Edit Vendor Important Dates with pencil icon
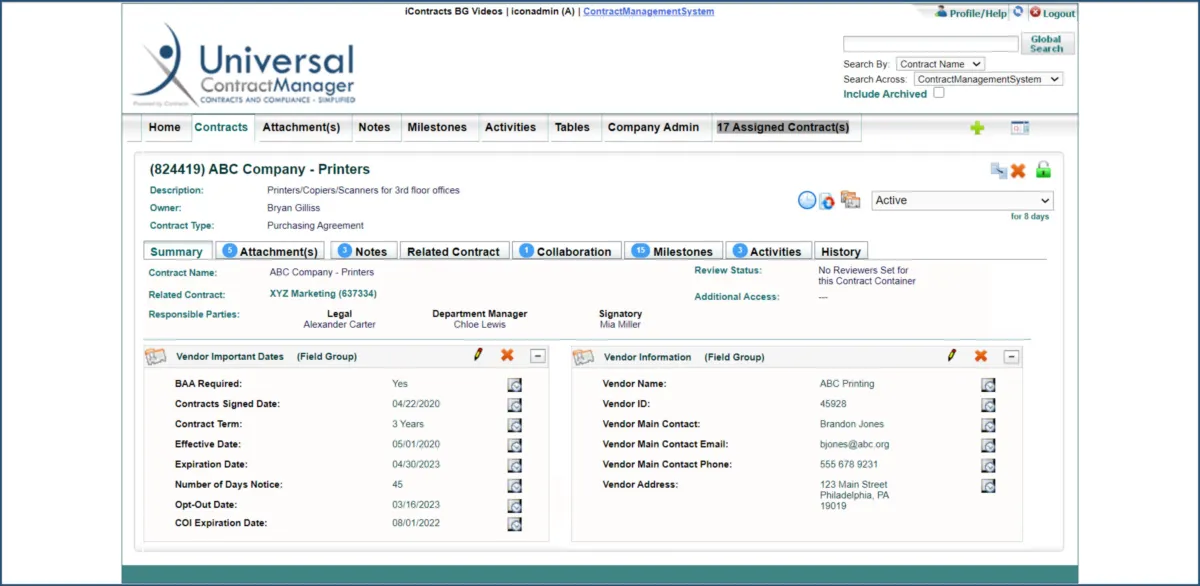This screenshot has width=1200, height=586. point(478,355)
